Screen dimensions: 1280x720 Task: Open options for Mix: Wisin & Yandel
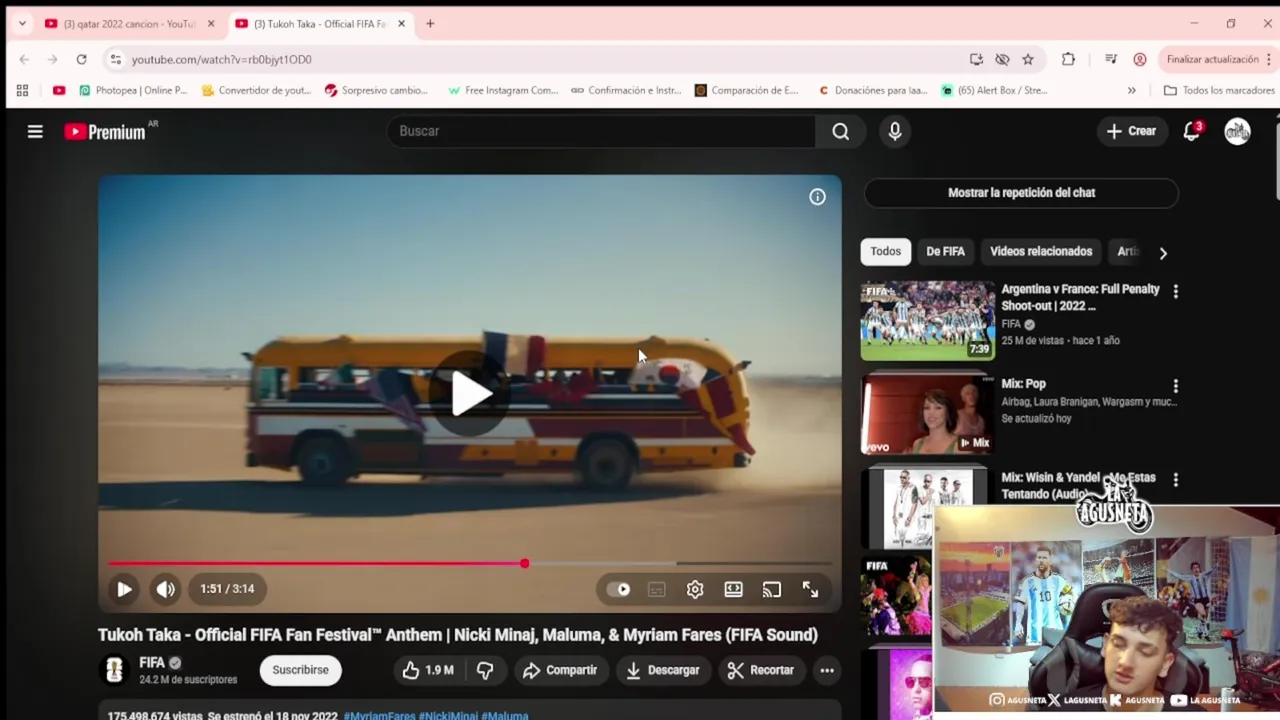[x=1176, y=480]
